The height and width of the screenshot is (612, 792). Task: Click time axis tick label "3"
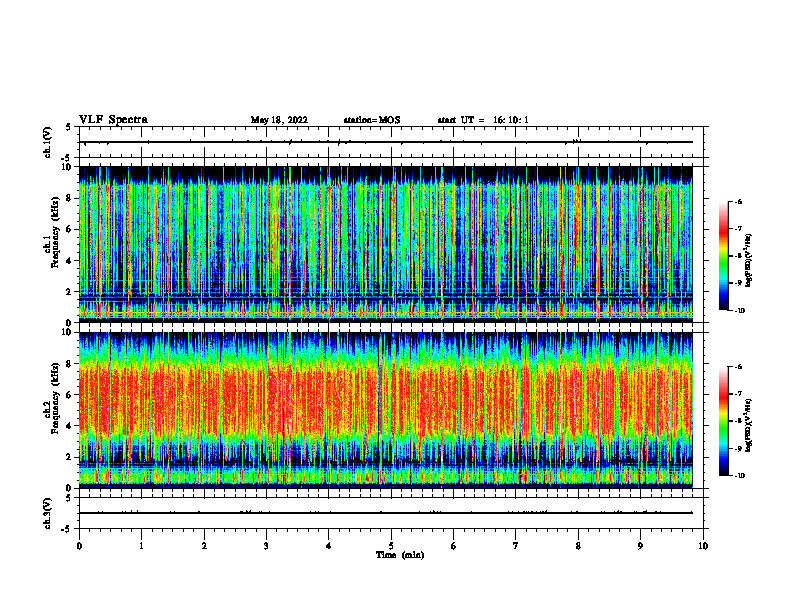coord(267,546)
